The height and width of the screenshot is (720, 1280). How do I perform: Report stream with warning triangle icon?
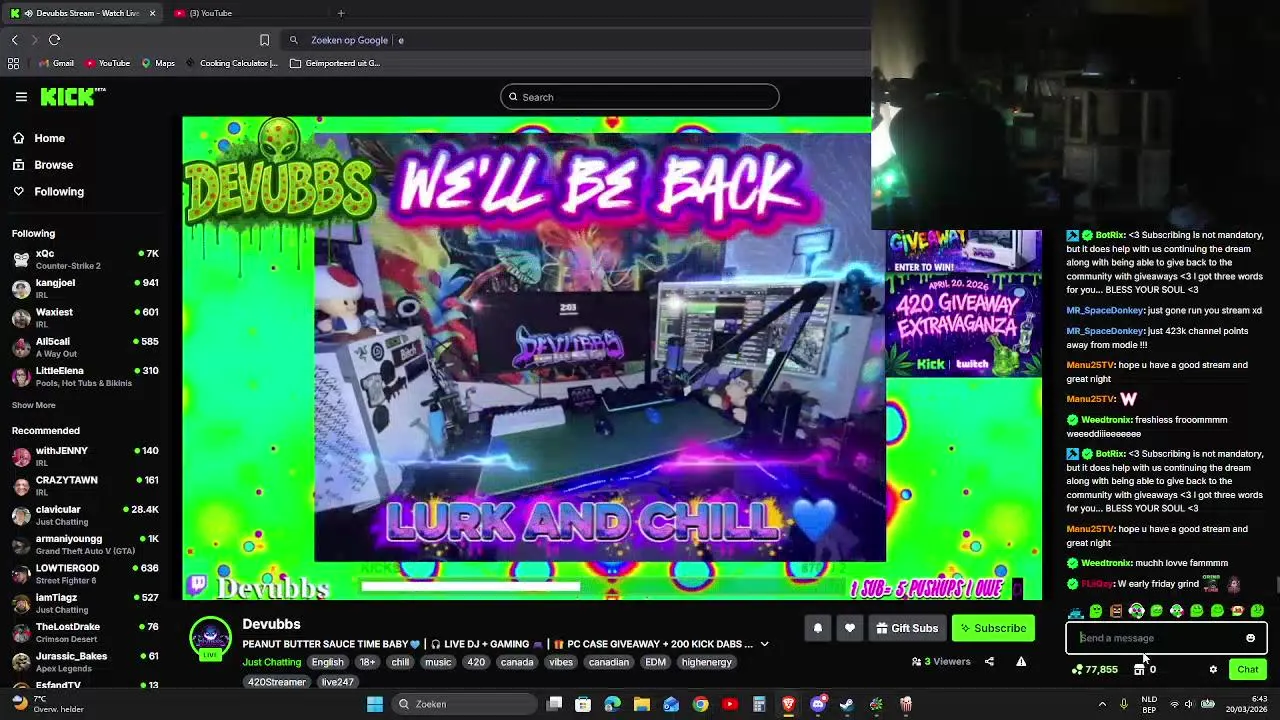tap(1021, 661)
